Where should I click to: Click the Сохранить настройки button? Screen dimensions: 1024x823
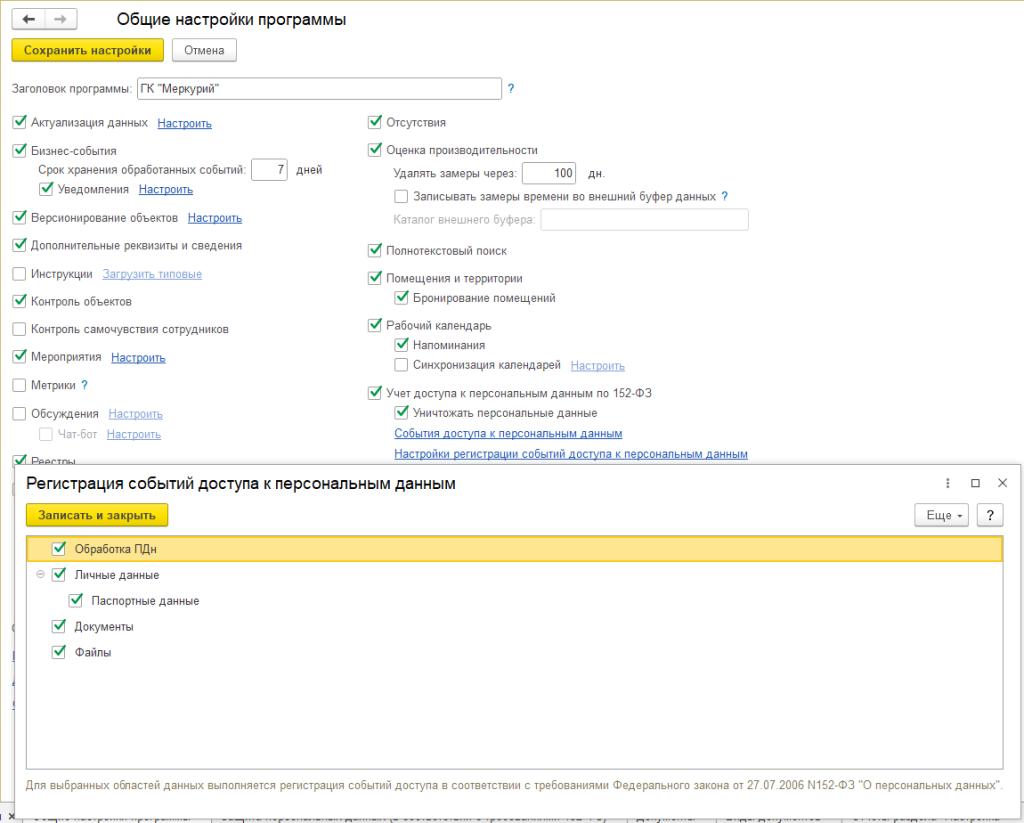[87, 50]
